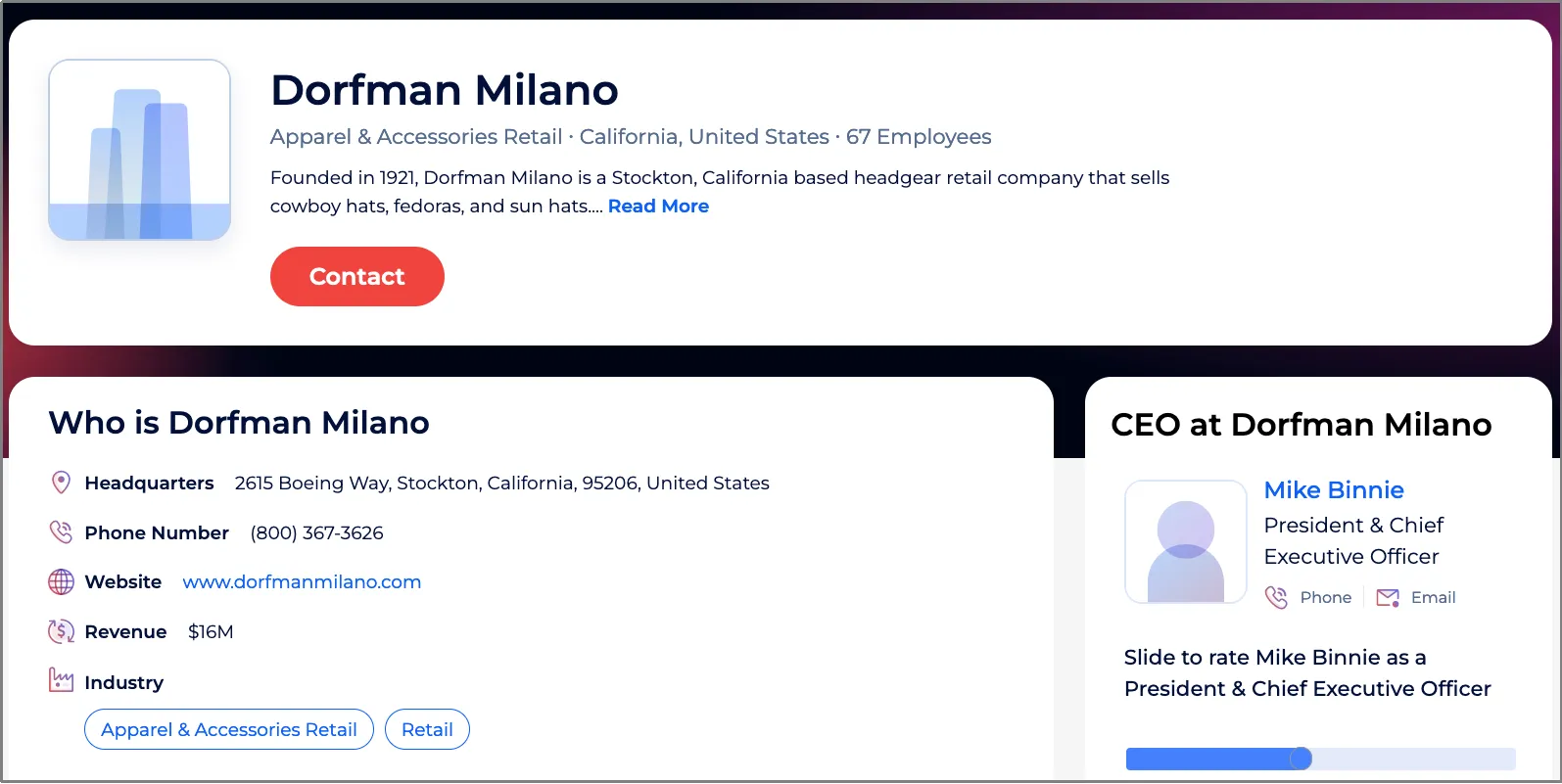This screenshot has height=784, width=1562.
Task: Click the Website globe icon
Action: 61,581
